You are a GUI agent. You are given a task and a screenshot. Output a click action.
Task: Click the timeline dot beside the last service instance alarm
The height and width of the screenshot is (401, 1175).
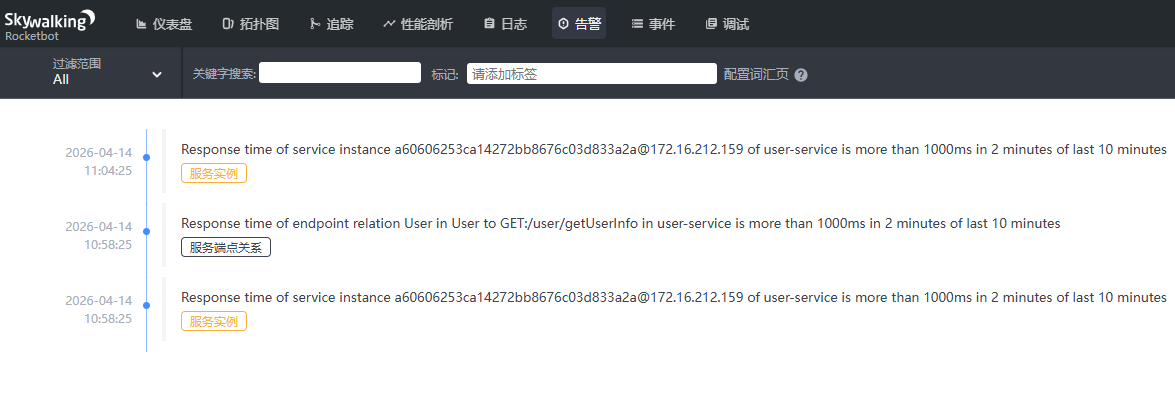(x=146, y=305)
